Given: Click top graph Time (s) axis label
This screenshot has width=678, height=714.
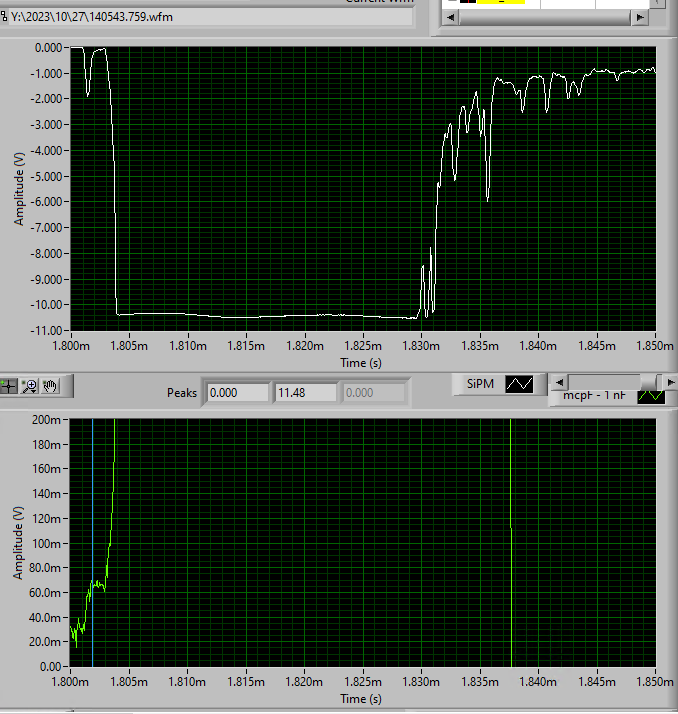Looking at the screenshot, I should [x=361, y=363].
